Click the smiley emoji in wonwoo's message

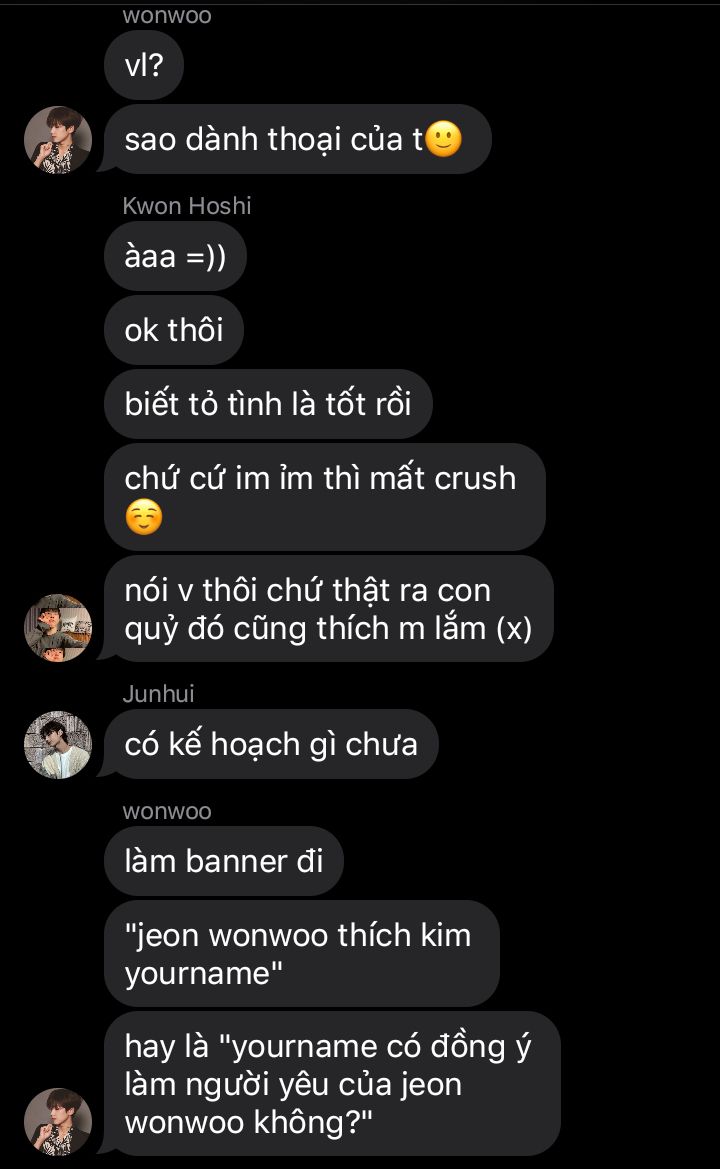[443, 139]
